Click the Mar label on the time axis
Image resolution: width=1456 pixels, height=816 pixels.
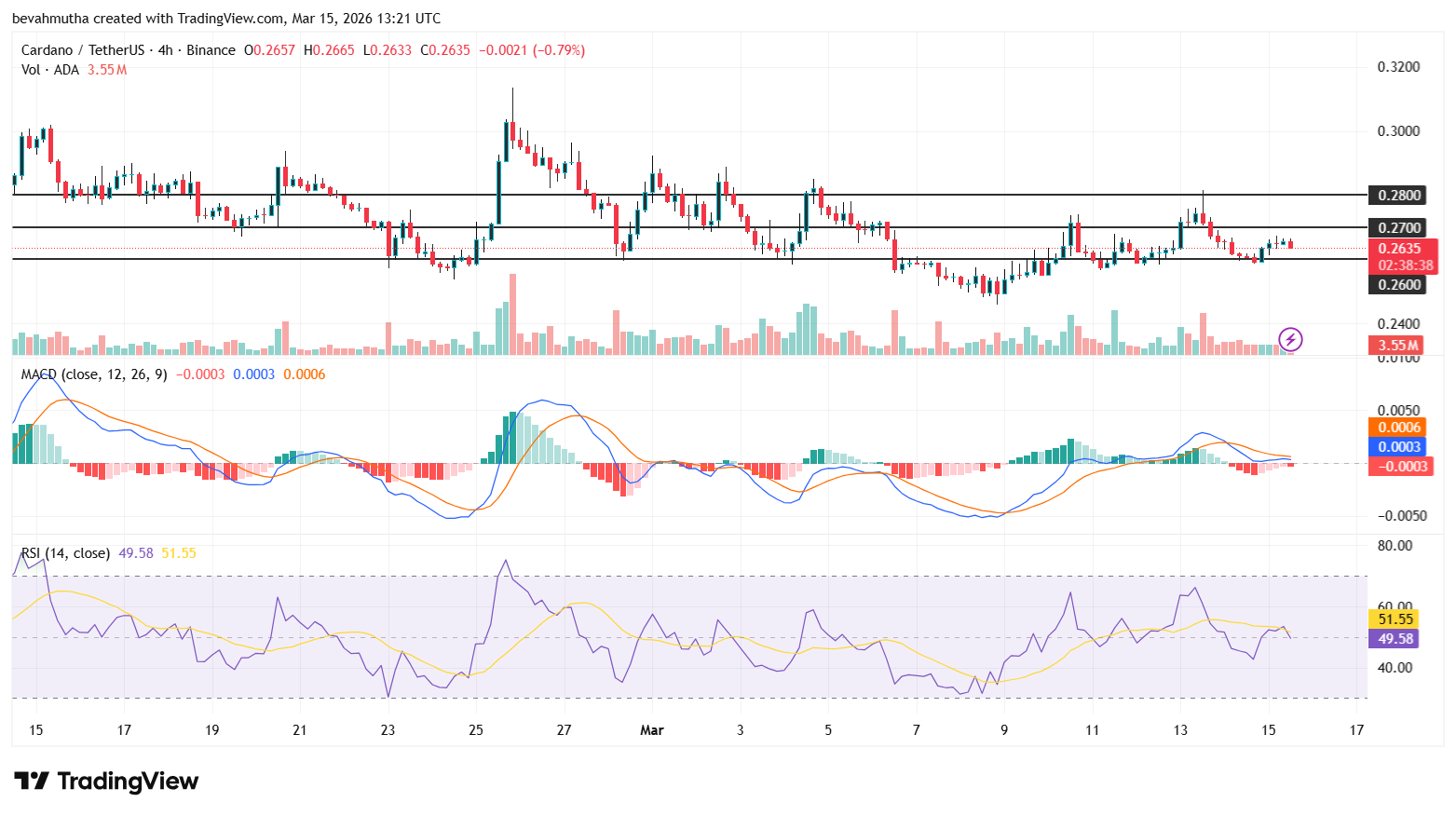(x=652, y=730)
